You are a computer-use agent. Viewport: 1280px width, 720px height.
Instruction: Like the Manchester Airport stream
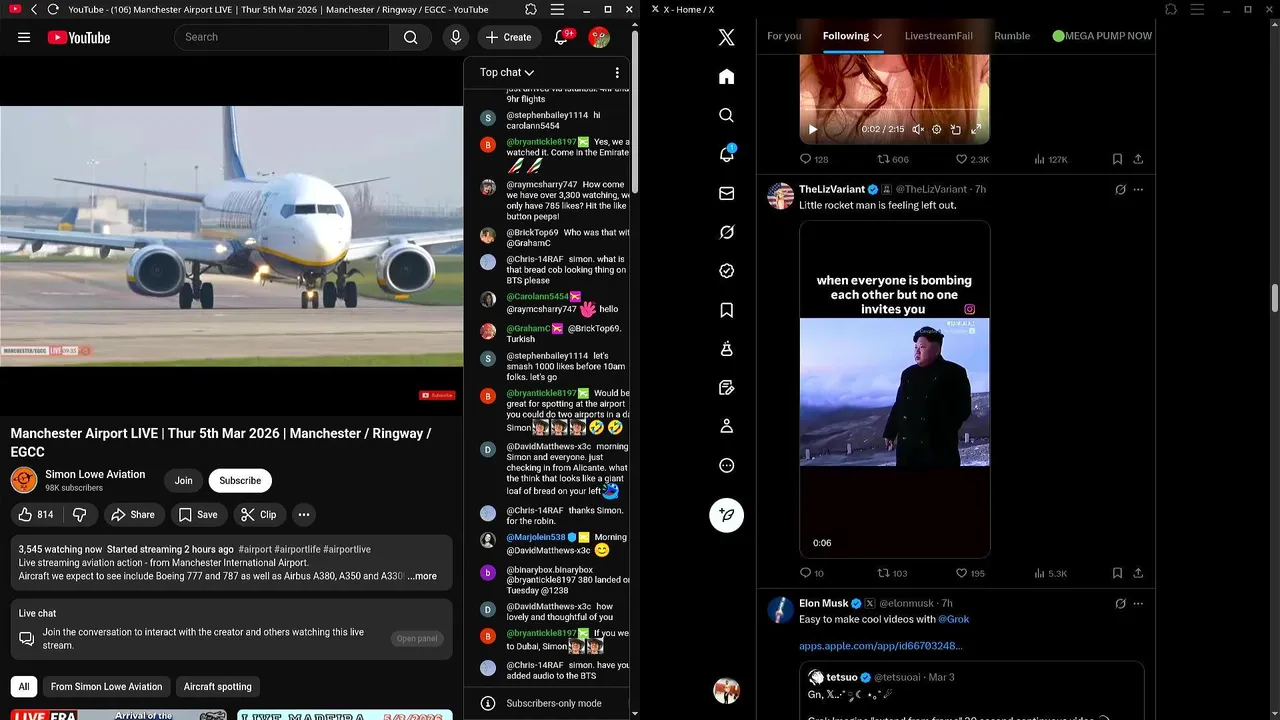[x=36, y=515]
